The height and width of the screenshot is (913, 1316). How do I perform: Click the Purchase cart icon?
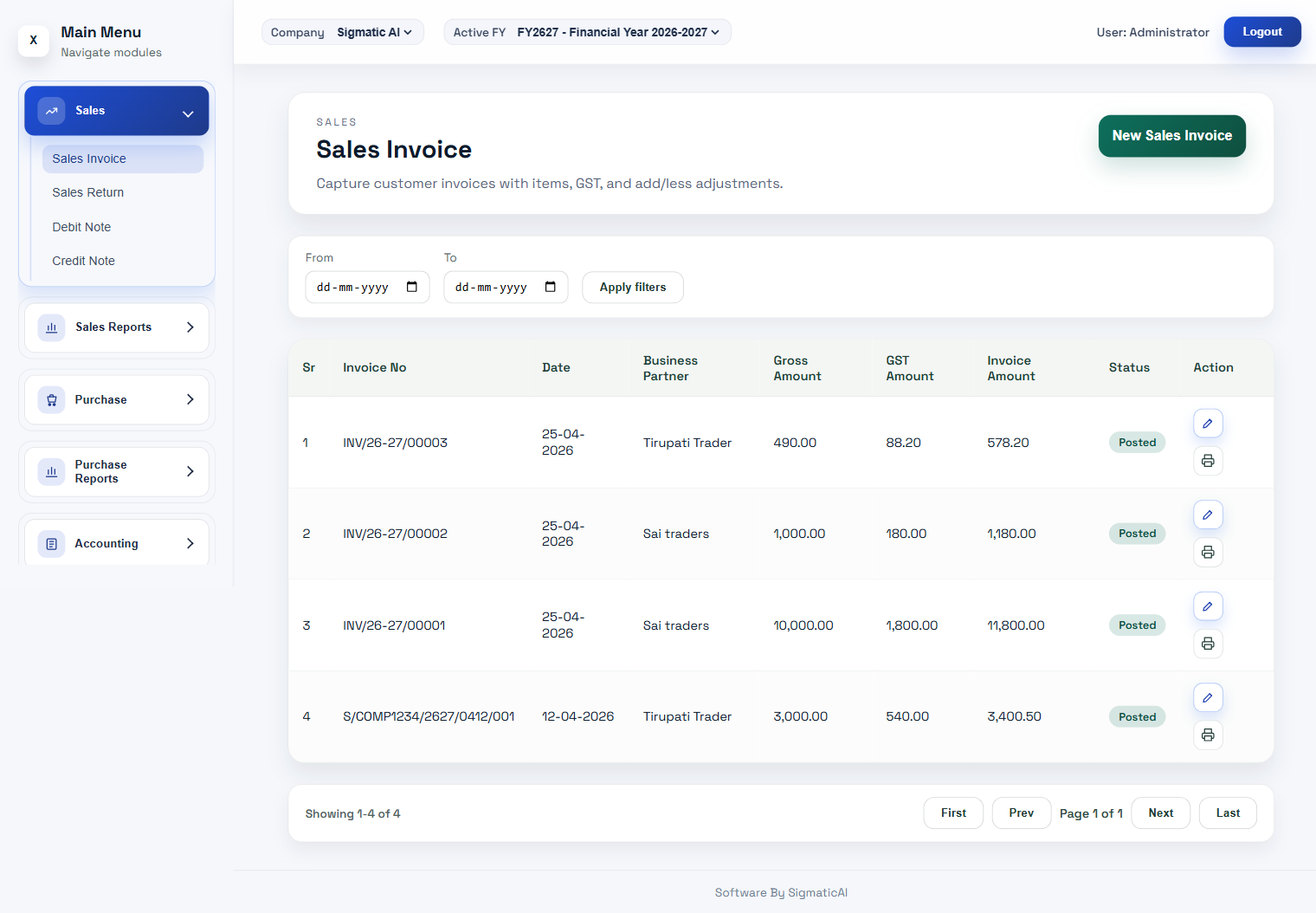click(51, 399)
